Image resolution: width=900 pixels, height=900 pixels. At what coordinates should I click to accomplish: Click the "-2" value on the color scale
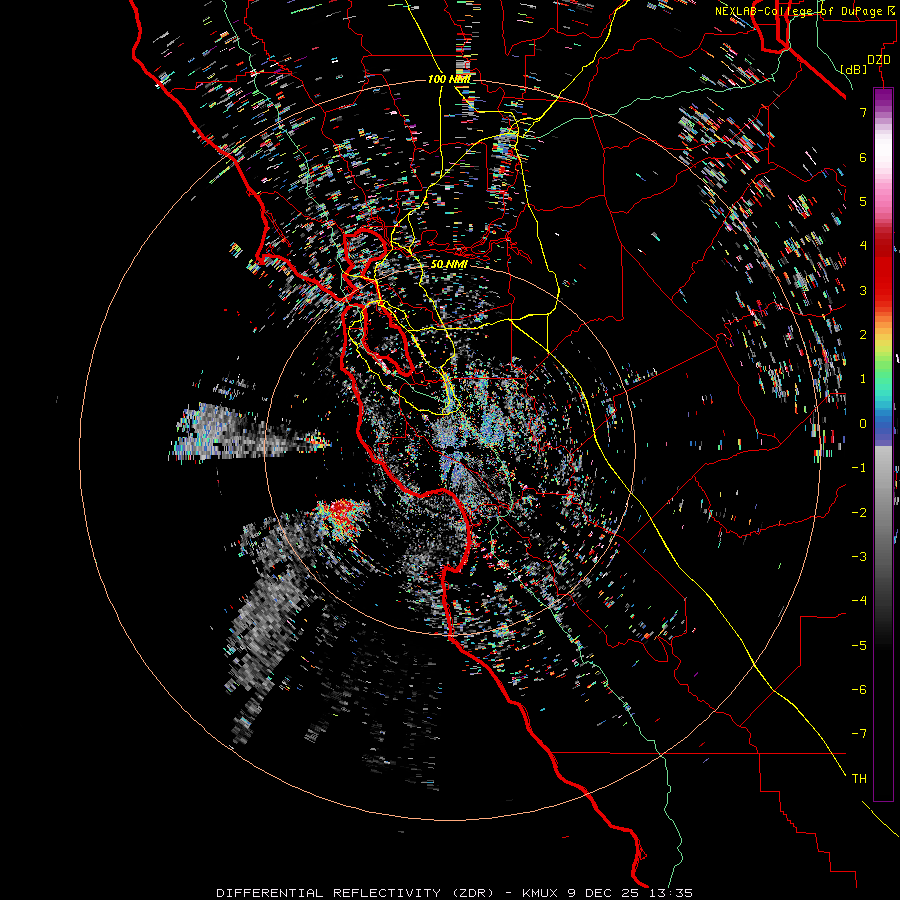pos(859,512)
